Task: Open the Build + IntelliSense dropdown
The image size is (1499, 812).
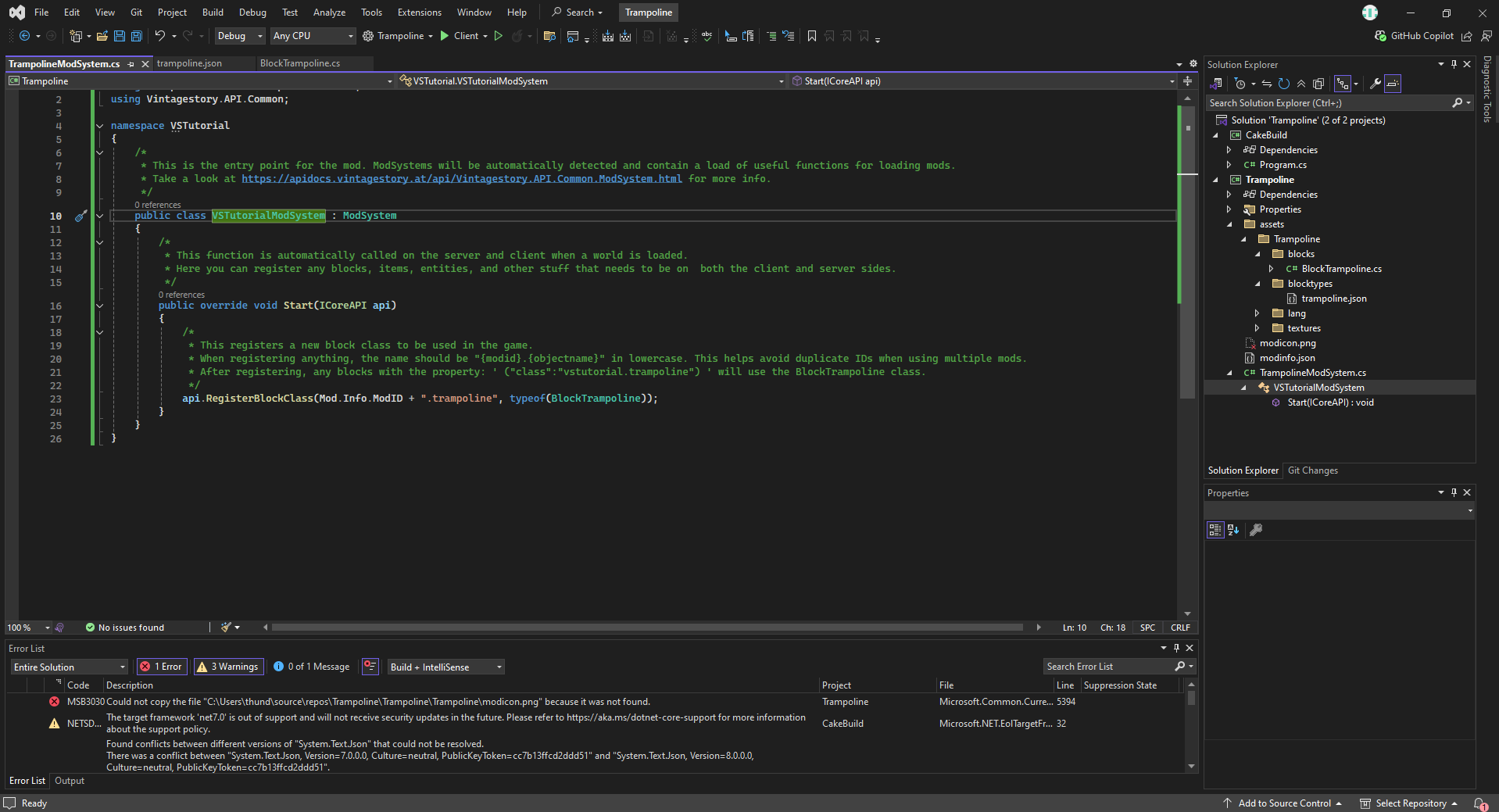Action: tap(445, 667)
